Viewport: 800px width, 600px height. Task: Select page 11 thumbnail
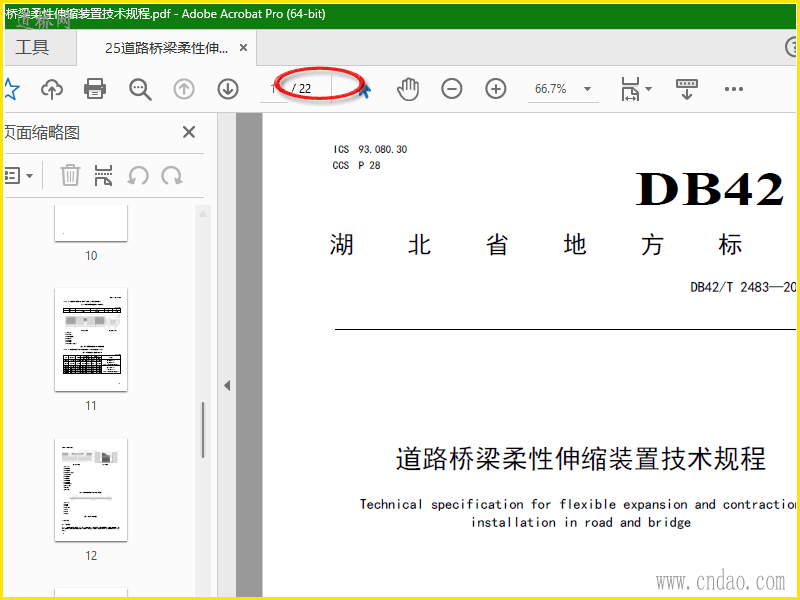pyautogui.click(x=91, y=340)
